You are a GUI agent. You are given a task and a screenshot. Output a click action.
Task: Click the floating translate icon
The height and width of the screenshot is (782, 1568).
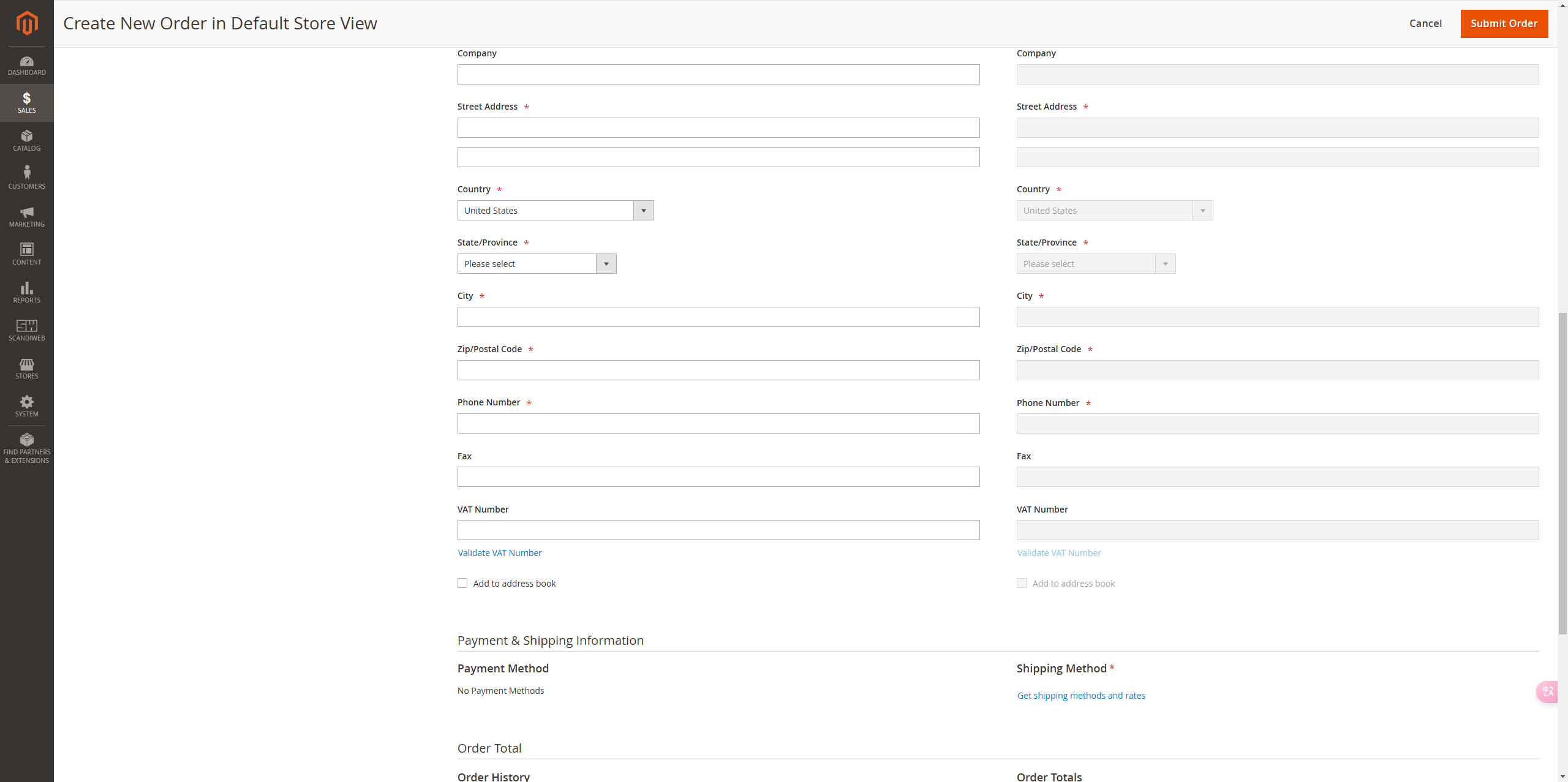pyautogui.click(x=1548, y=691)
